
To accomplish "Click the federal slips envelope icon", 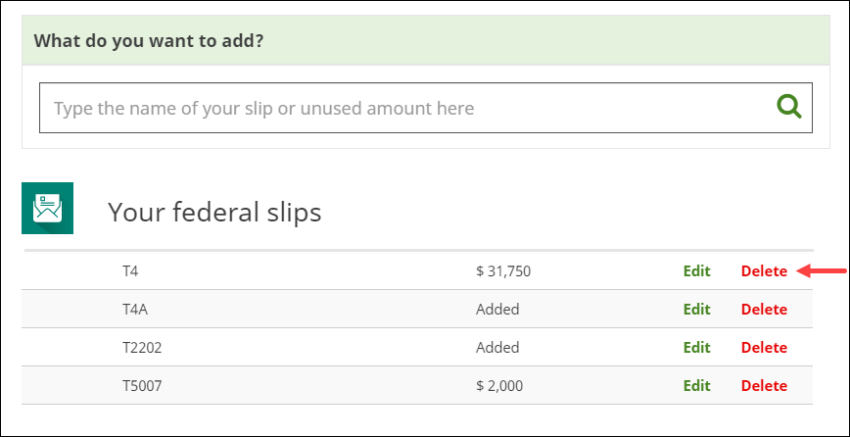I will (47, 208).
